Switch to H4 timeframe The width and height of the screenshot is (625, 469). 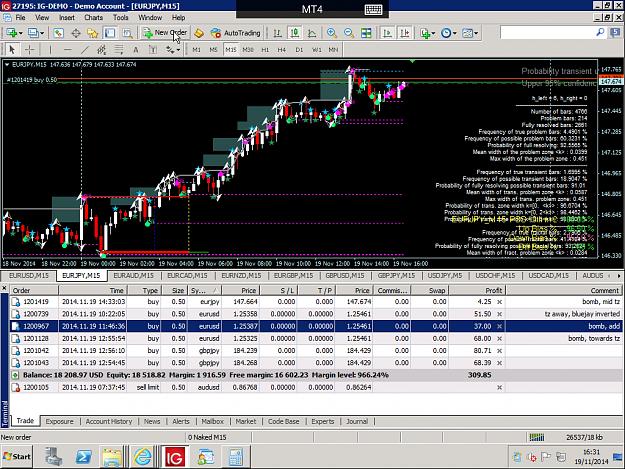tap(281, 50)
